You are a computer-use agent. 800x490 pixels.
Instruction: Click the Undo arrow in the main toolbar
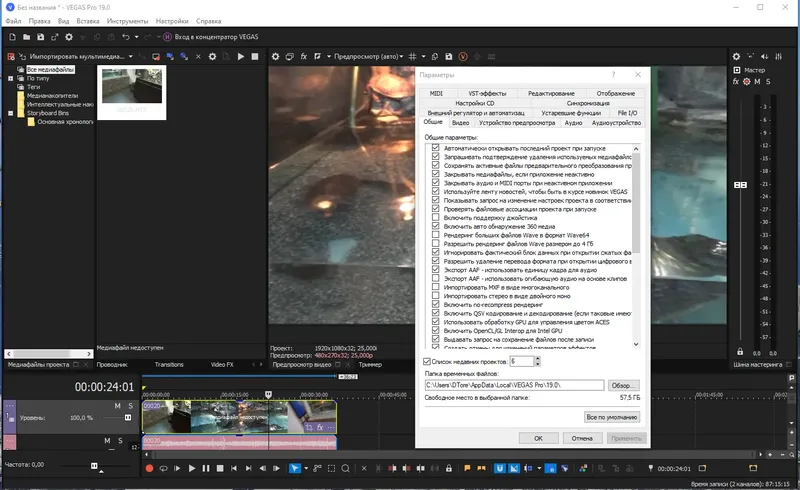(125, 37)
